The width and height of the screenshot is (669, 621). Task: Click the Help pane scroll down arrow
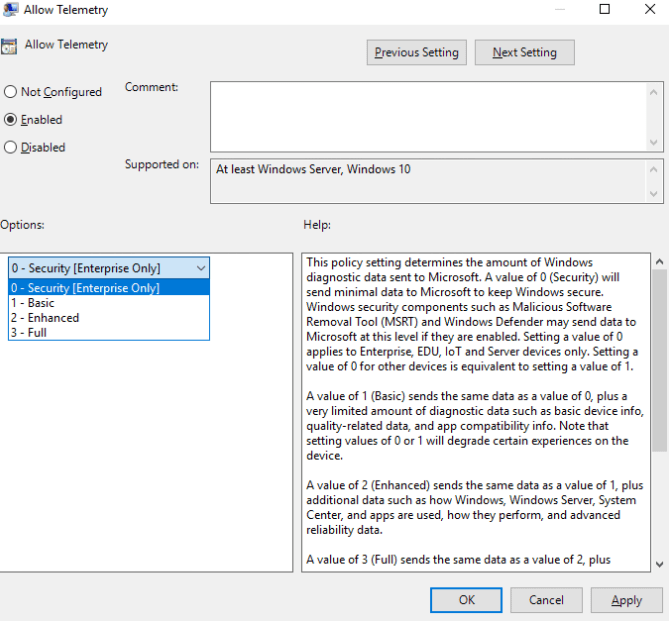coord(660,563)
